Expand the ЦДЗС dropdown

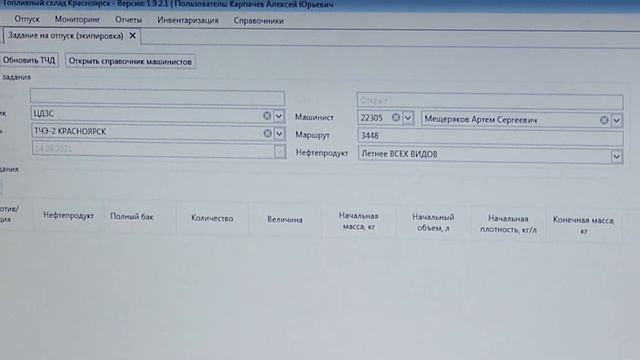(x=279, y=116)
